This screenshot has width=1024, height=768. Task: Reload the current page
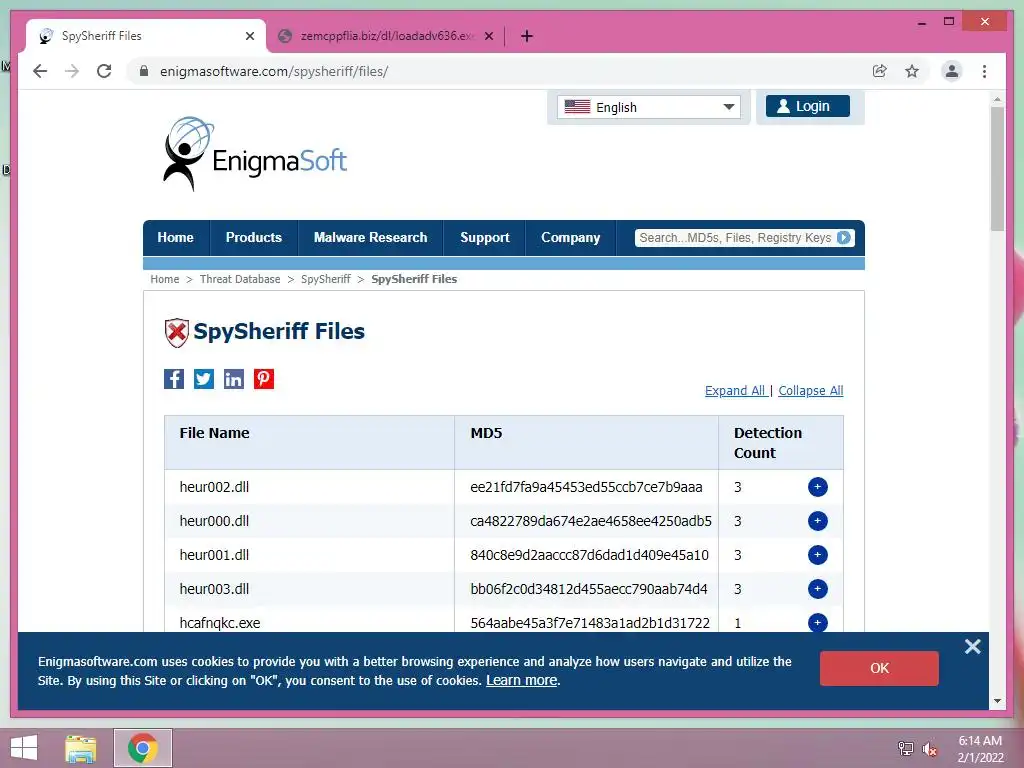coord(104,71)
